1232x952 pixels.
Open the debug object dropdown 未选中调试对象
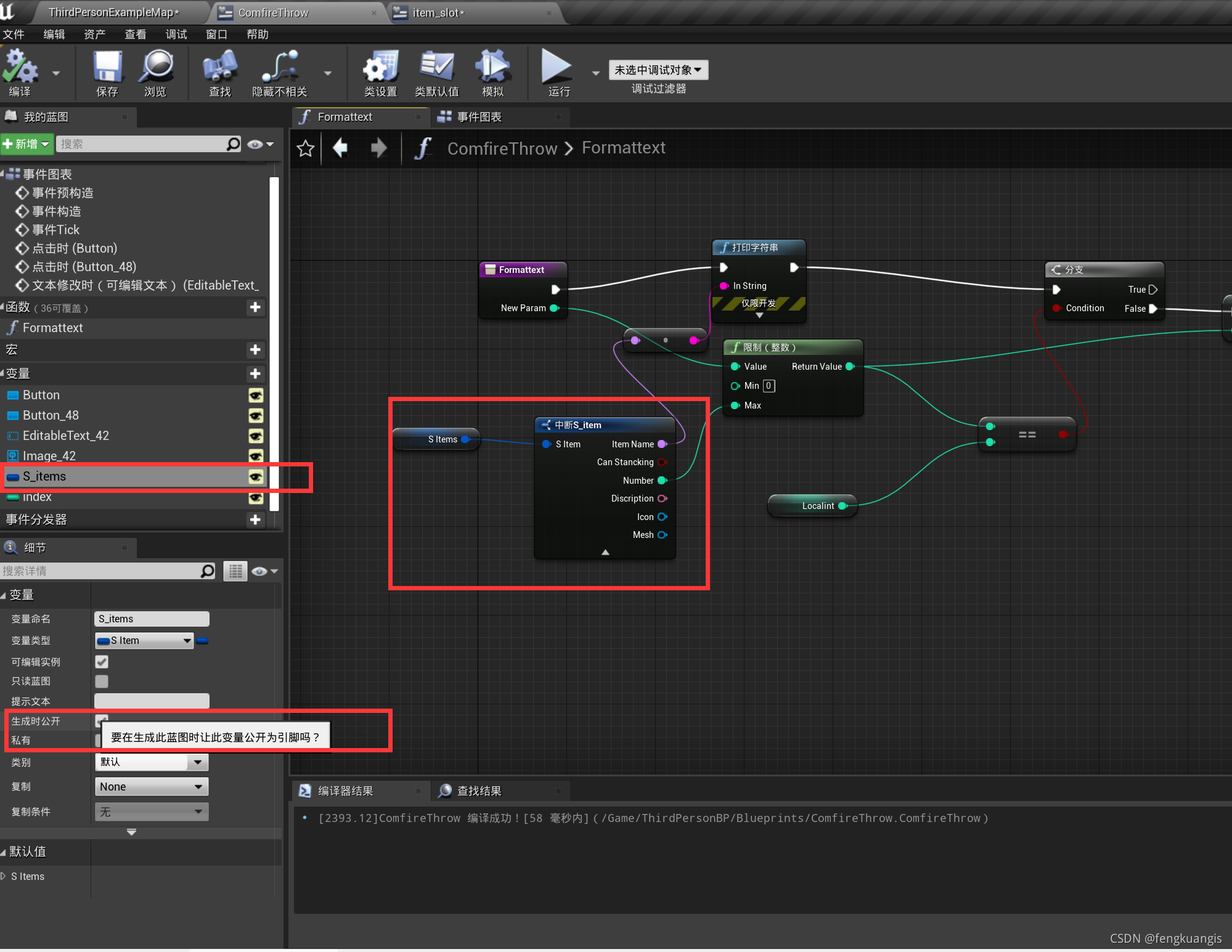tap(658, 70)
